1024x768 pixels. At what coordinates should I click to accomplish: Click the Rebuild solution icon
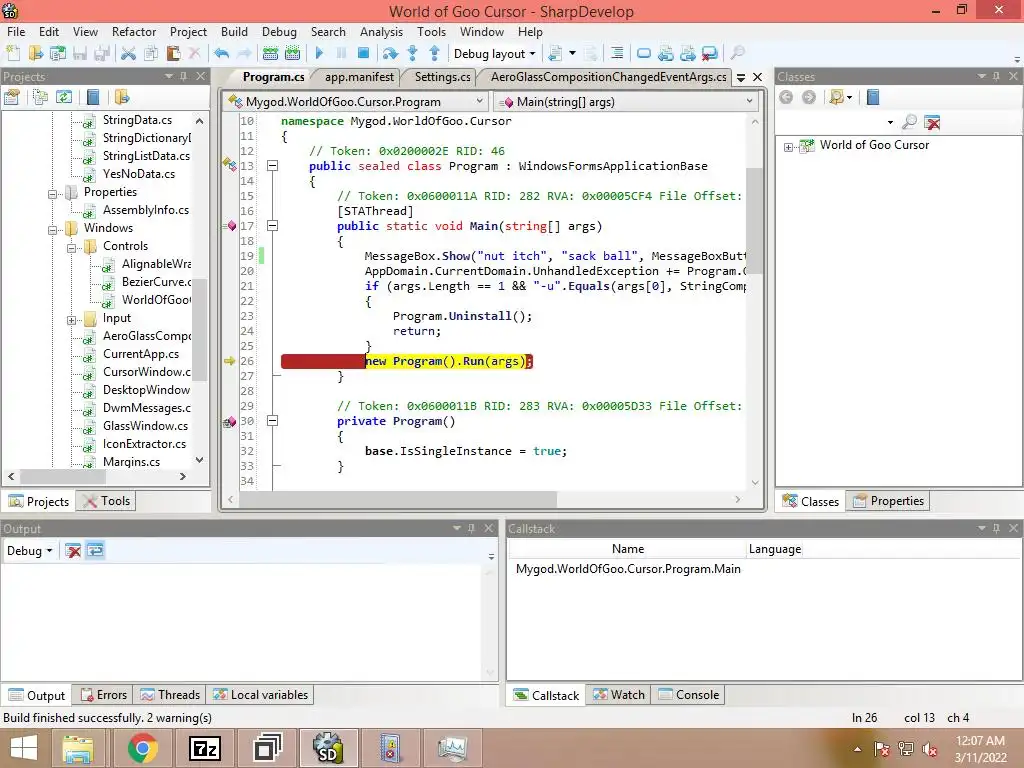(293, 54)
